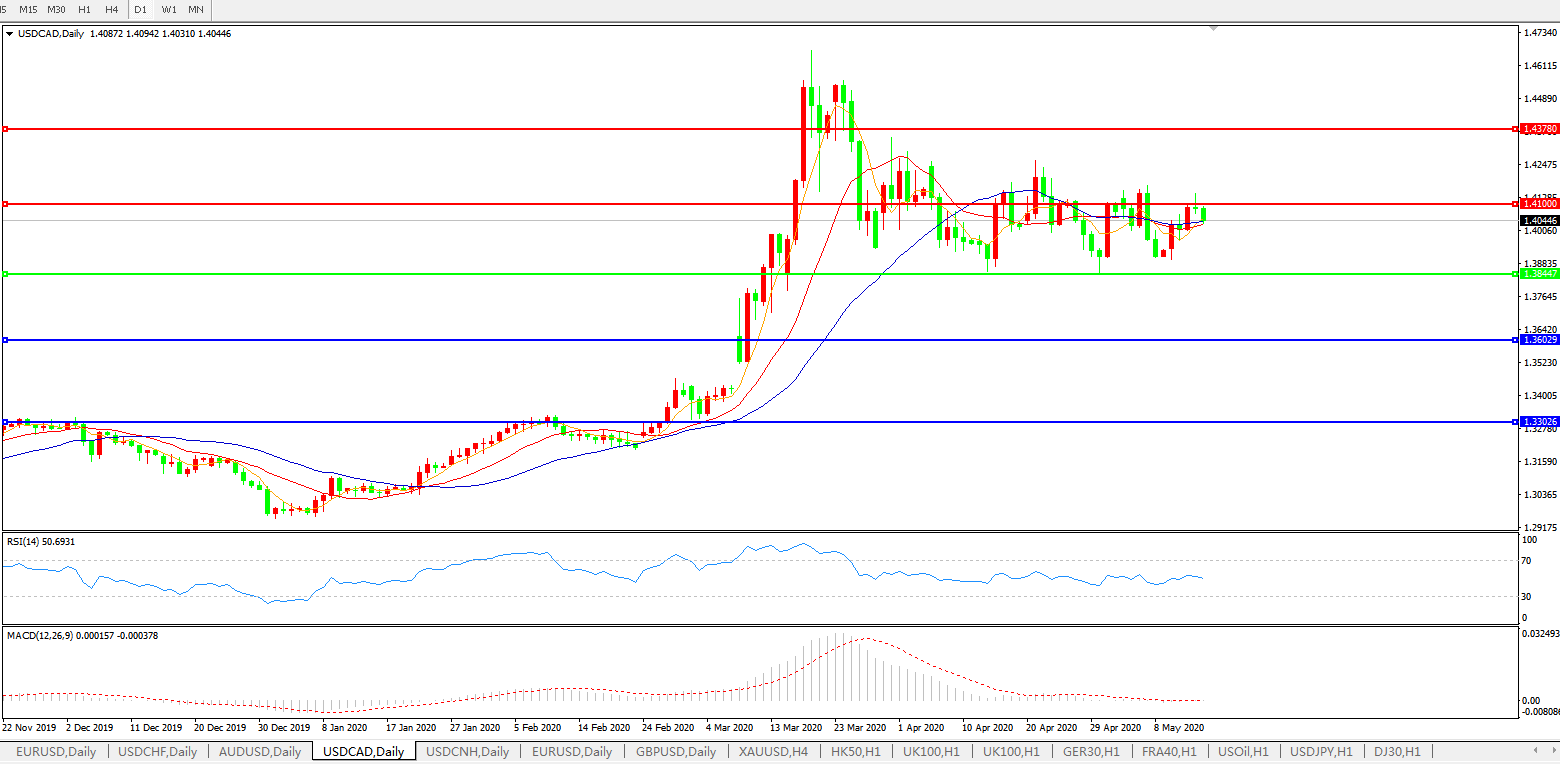The height and width of the screenshot is (764, 1560).
Task: Switch to the M15 timeframe
Action: coord(28,9)
